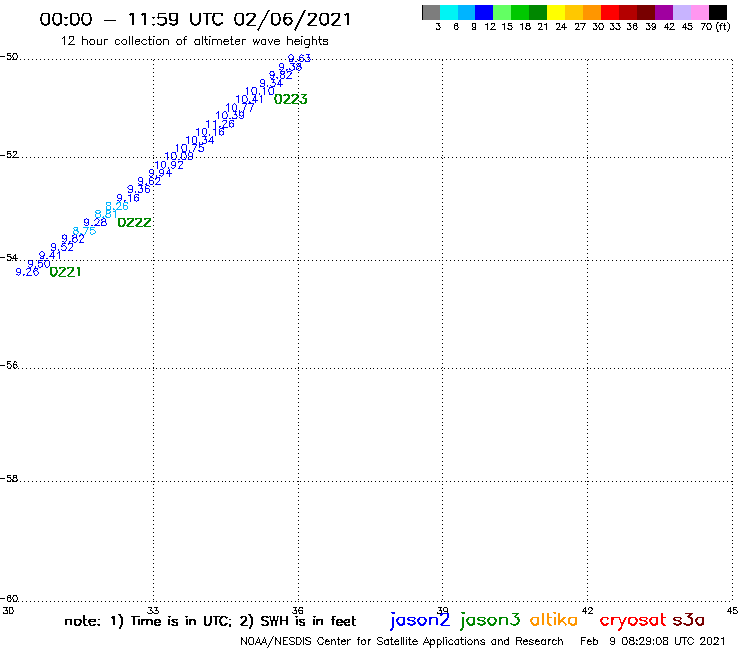This screenshot has height=650, width=740.
Task: Click the red 'cryosat' legend label
Action: 633,621
